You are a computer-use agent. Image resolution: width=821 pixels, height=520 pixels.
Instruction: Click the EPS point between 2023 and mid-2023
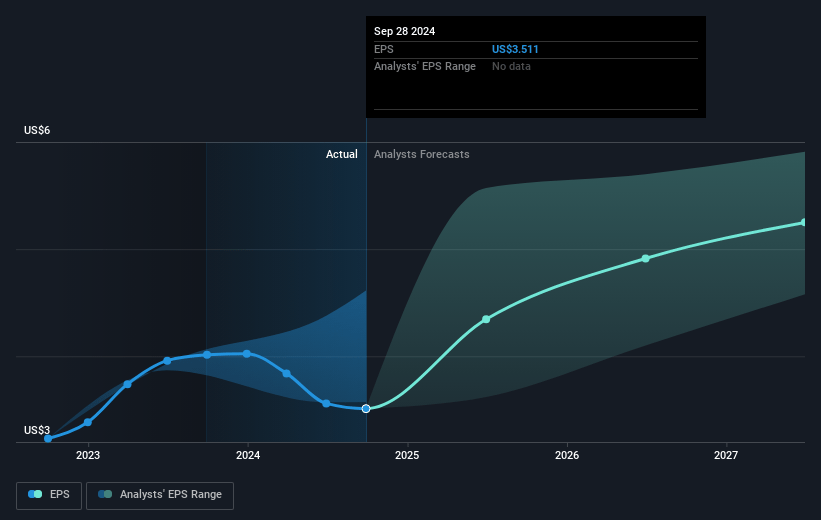(127, 384)
